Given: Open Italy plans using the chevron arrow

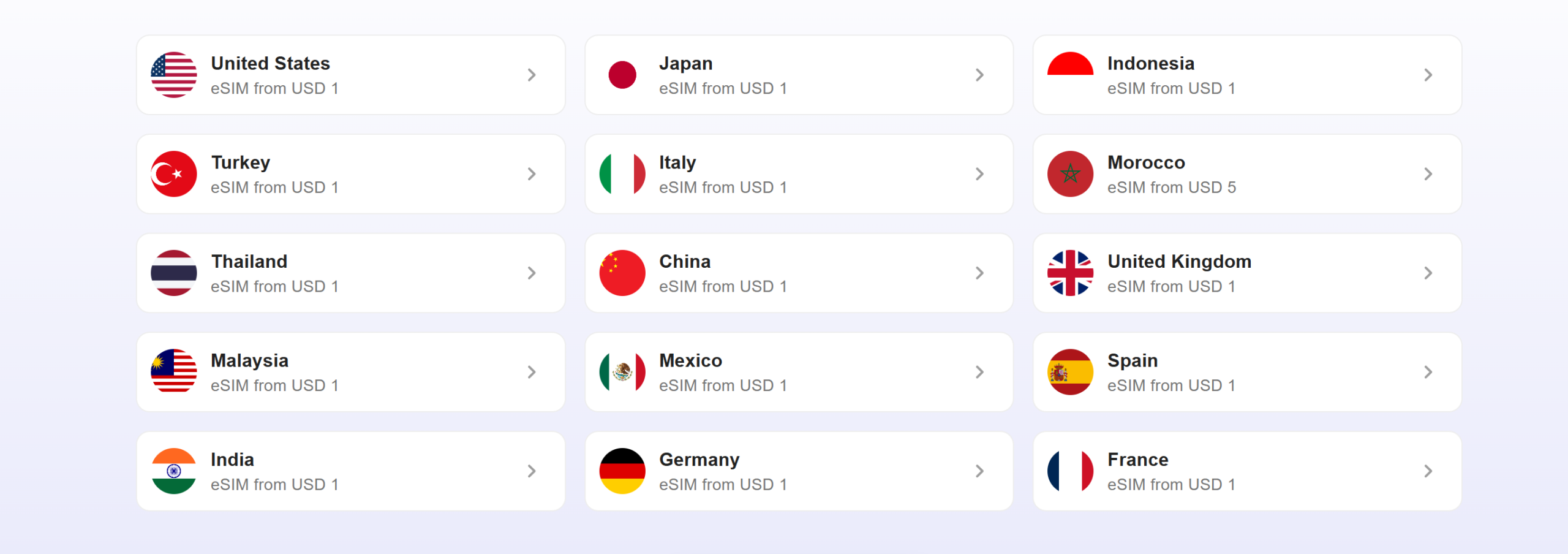Looking at the screenshot, I should click(x=979, y=174).
